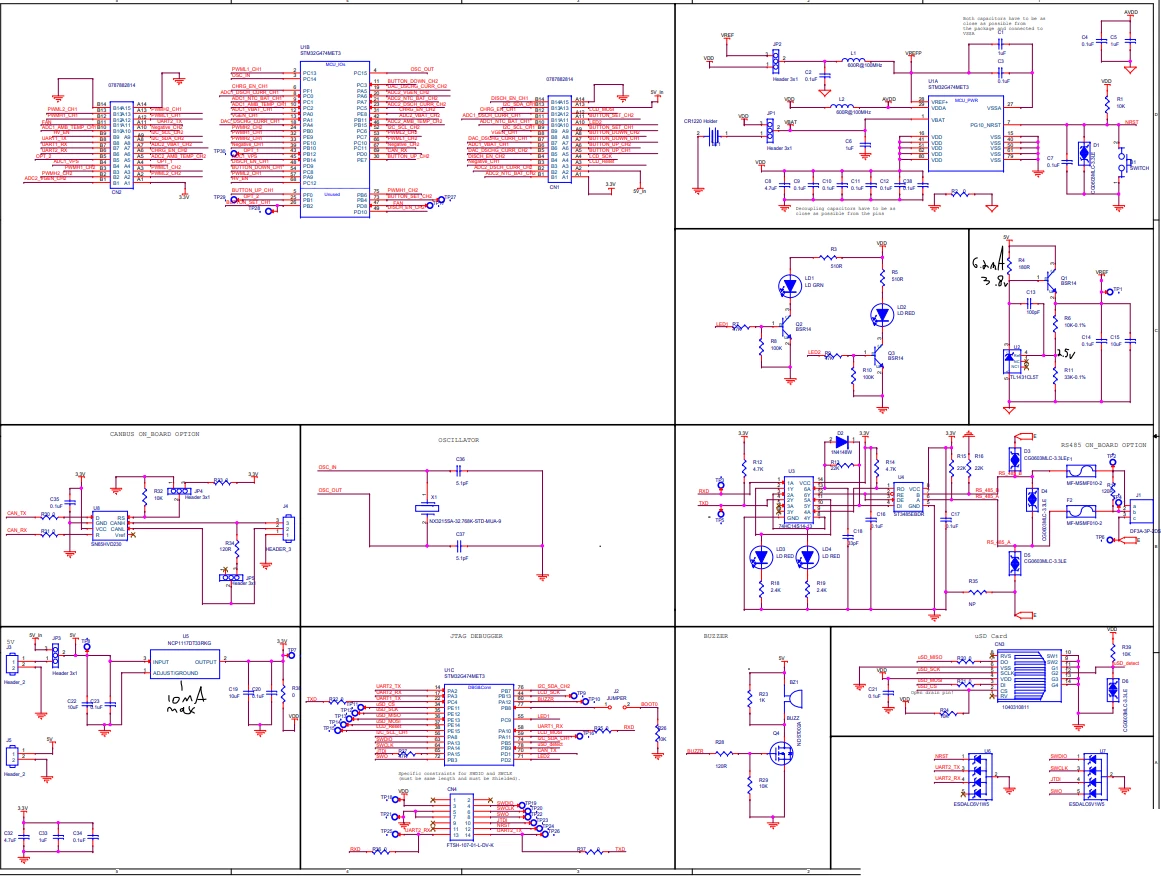1161x878 pixels.
Task: Select resistor R35 marked NP
Action: [x=977, y=592]
